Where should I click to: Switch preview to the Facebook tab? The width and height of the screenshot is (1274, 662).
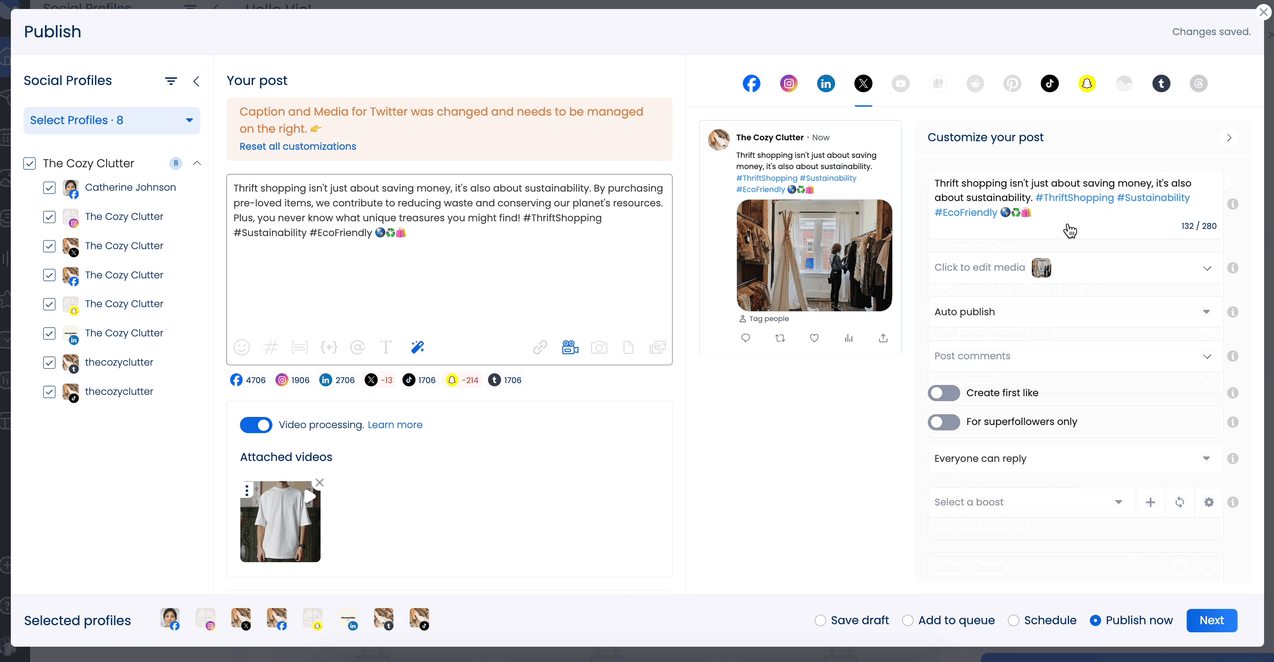coord(751,83)
